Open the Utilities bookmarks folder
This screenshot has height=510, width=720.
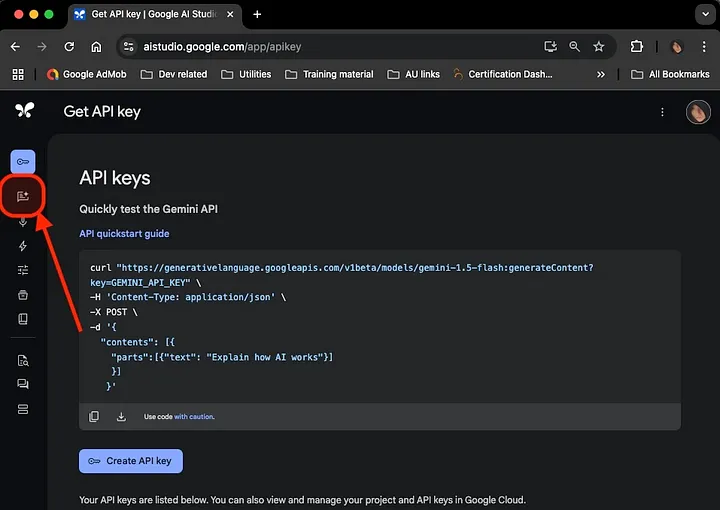(x=246, y=74)
